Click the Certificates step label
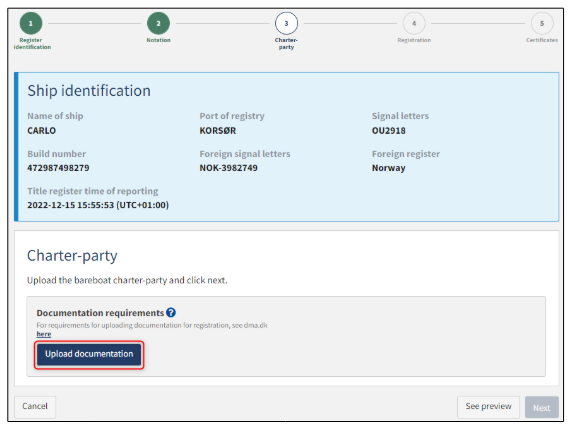This screenshot has height=429, width=569. click(542, 40)
